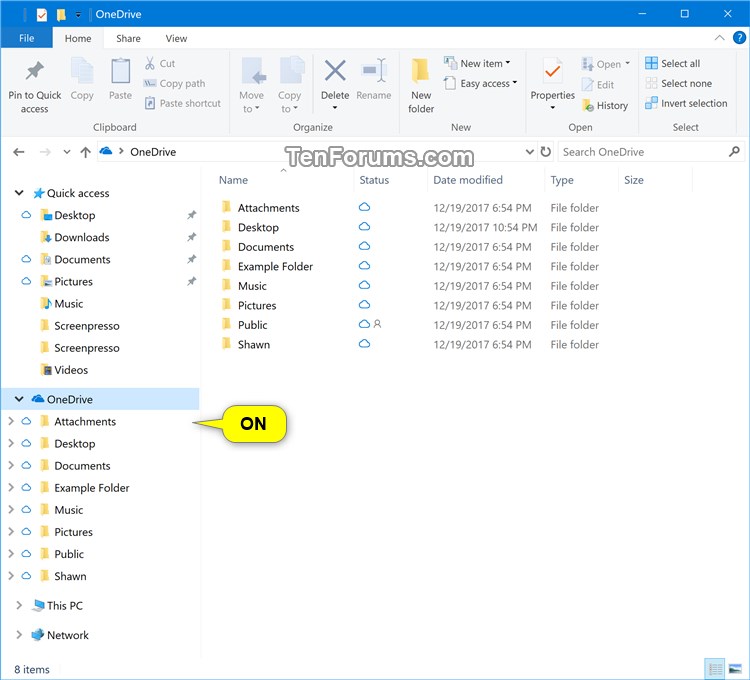This screenshot has width=750, height=680.
Task: Select Pictures under OneDrive tree
Action: click(73, 532)
